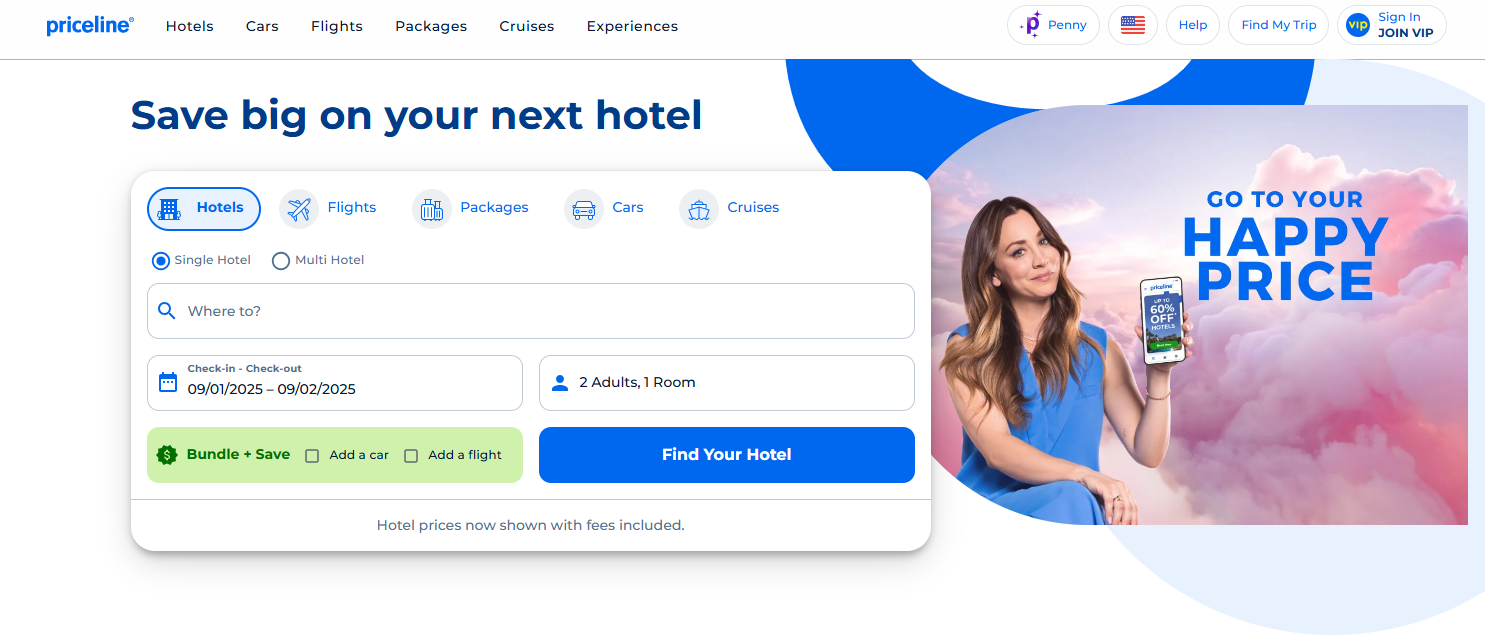Click the Priceline logo
Image resolution: width=1485 pixels, height=635 pixels.
pos(90,26)
